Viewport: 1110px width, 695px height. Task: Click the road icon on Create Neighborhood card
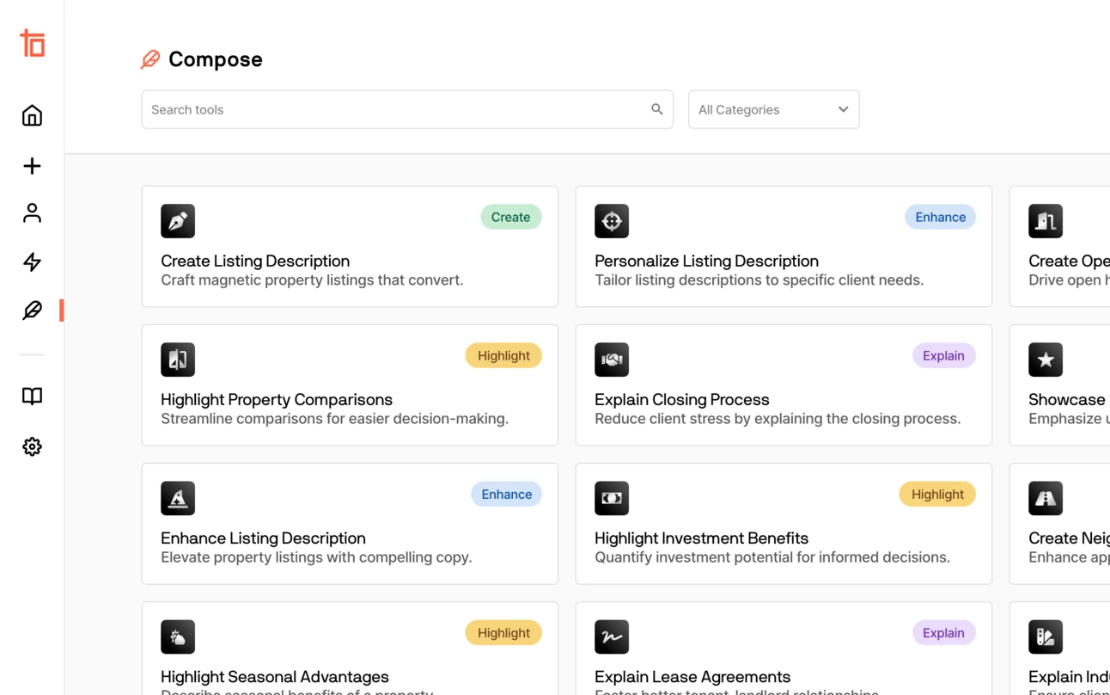1046,498
